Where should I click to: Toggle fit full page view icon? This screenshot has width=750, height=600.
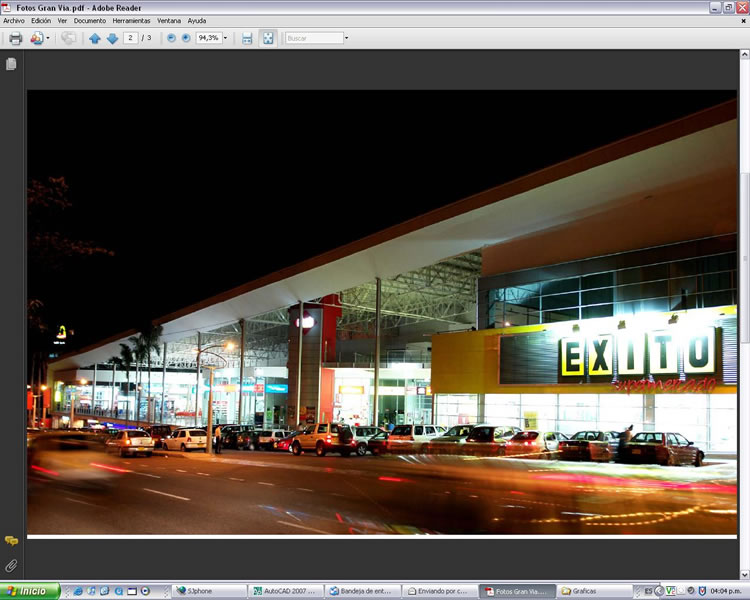point(268,38)
